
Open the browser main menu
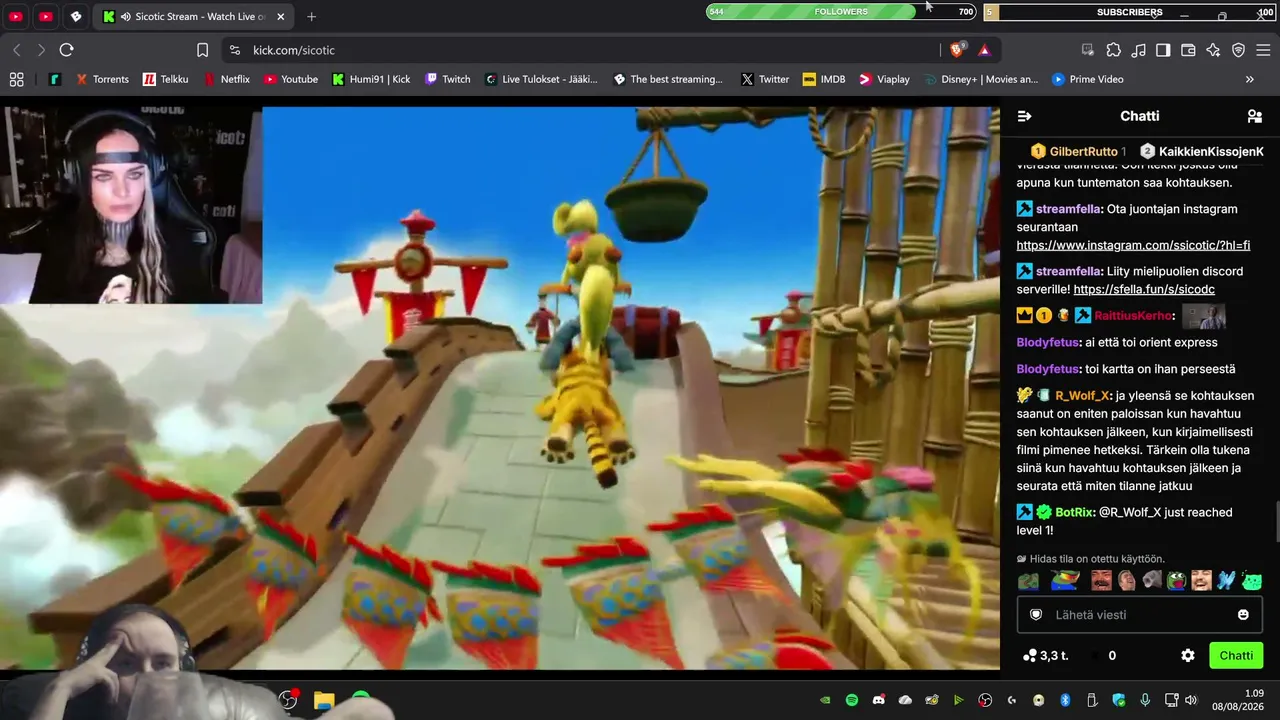pos(1264,50)
